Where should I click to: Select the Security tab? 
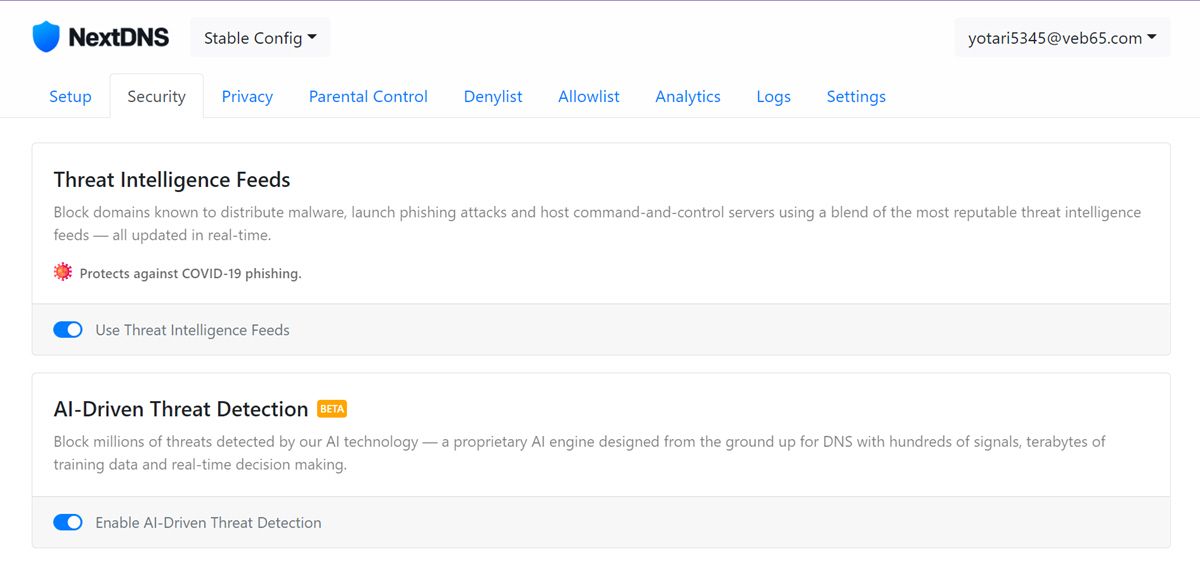click(x=156, y=96)
